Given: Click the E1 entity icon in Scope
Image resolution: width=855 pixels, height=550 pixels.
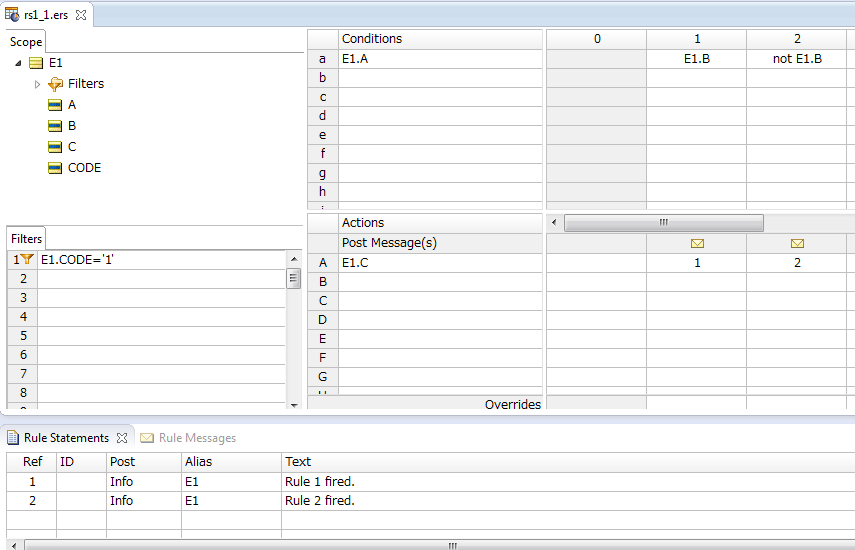Looking at the screenshot, I should pyautogui.click(x=36, y=63).
